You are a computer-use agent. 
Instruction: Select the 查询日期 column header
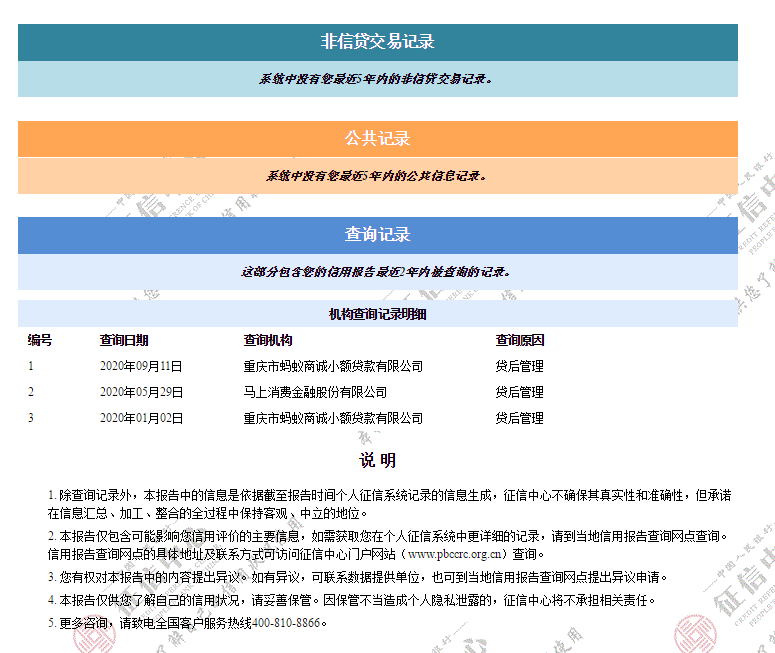(x=124, y=340)
